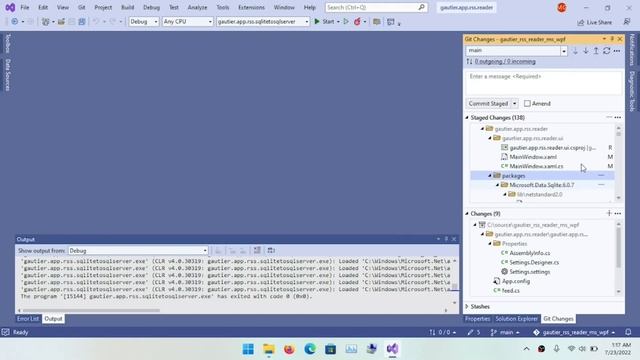Pull changes with the second down arrow

tap(586, 51)
